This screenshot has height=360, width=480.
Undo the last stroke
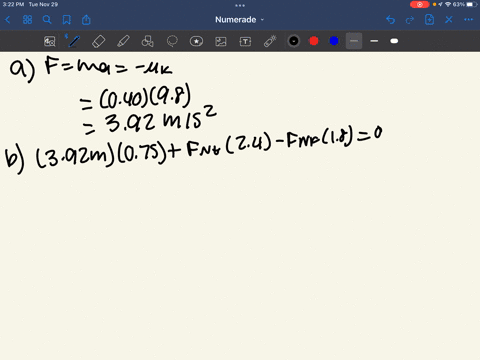[391, 20]
